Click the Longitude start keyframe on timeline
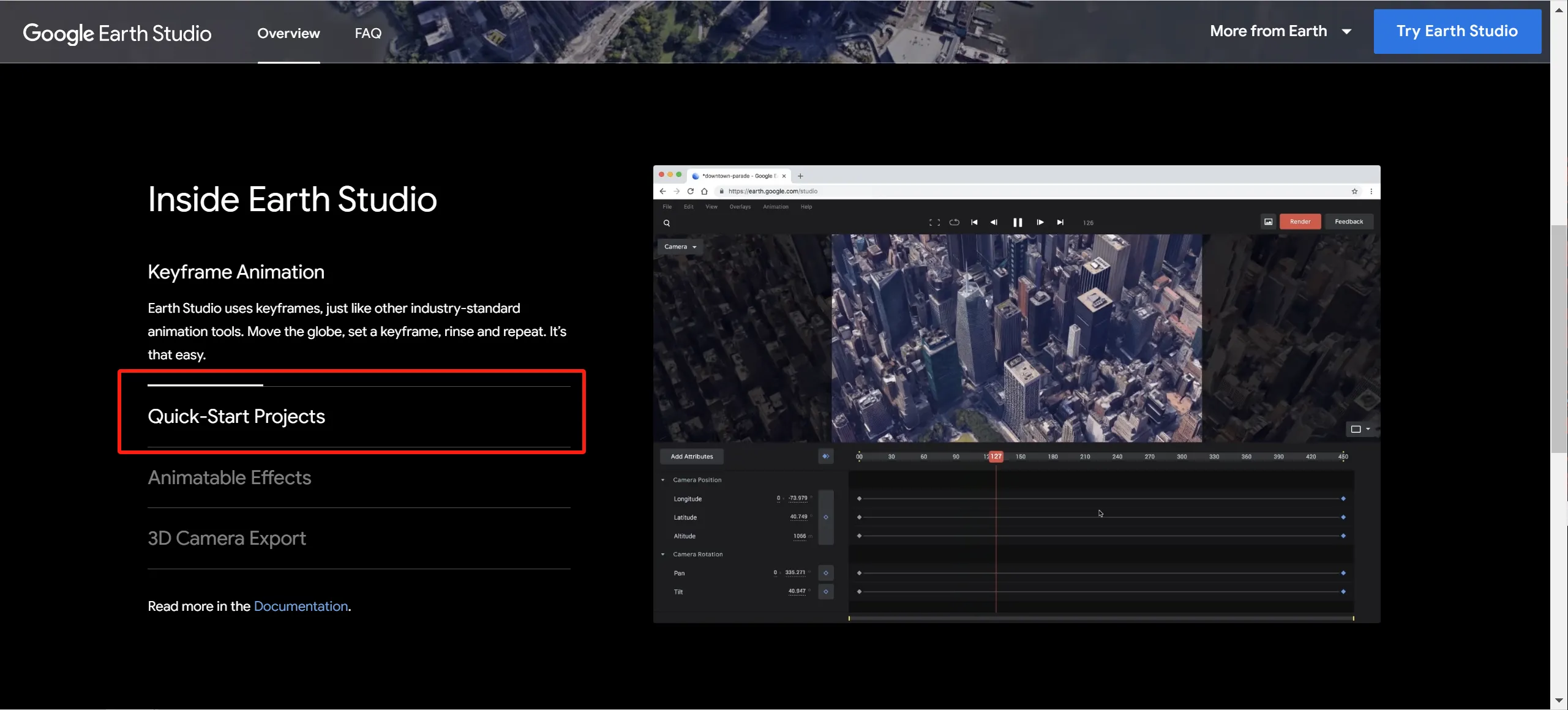Screen dimensions: 1568x710 (859, 499)
